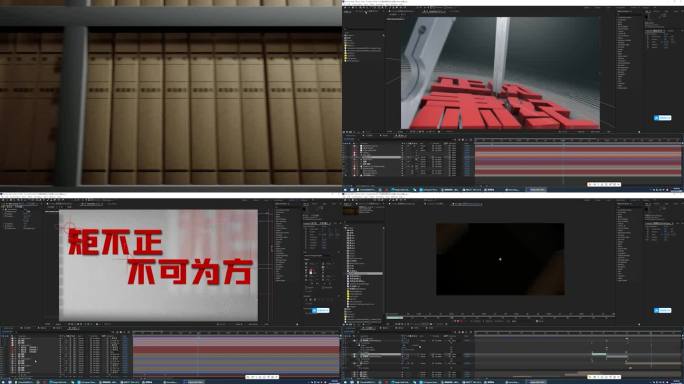Click white floating toolbar in bottom-right window
The image size is (684, 384).
click(604, 377)
